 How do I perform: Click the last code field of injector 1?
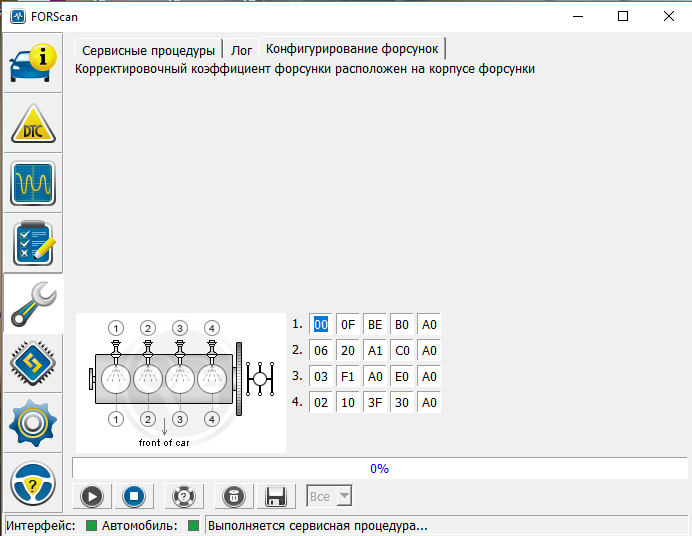click(429, 325)
